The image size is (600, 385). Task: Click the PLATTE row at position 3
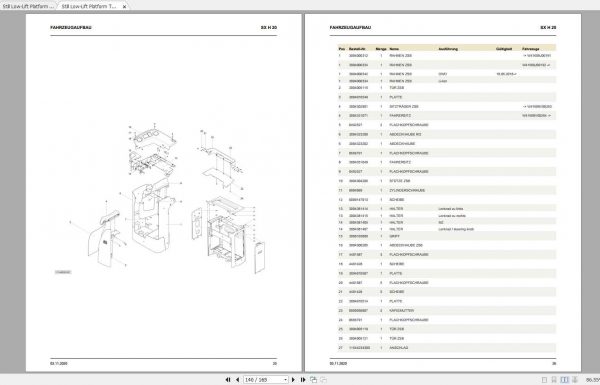(x=447, y=97)
